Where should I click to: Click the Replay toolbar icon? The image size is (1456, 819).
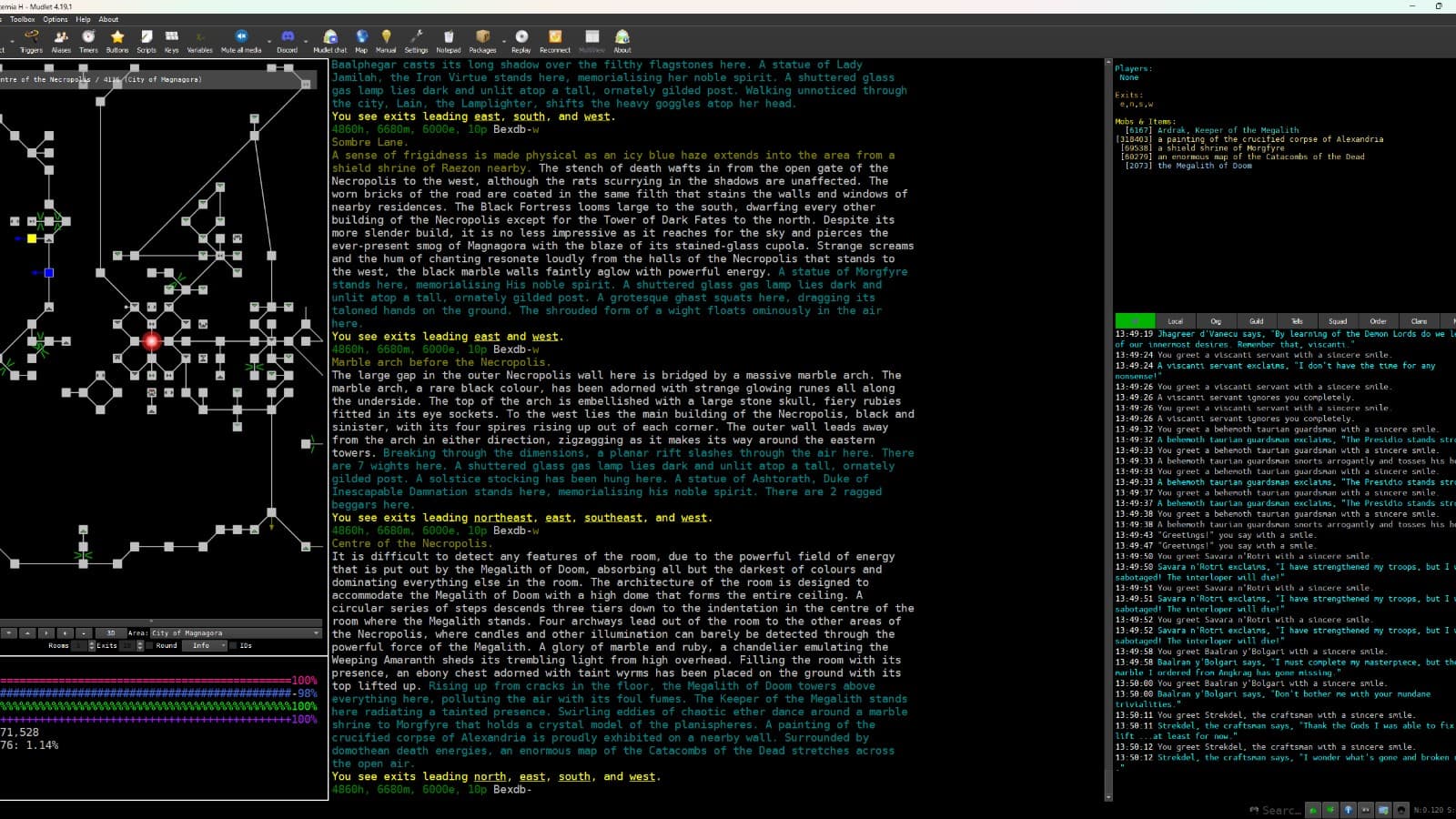coord(521,41)
